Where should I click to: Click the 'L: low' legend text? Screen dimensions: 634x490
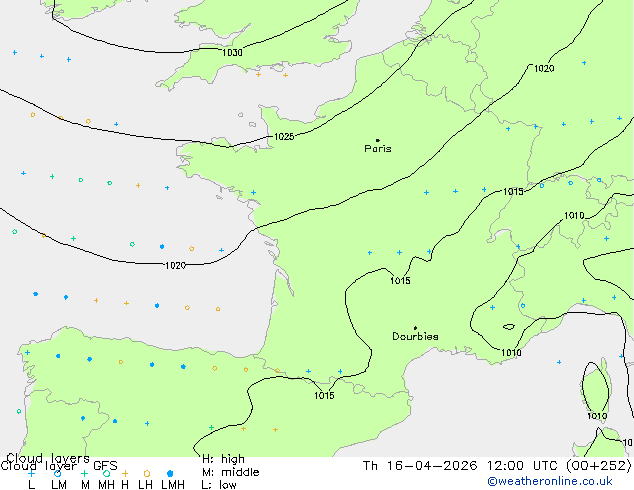tap(219, 485)
